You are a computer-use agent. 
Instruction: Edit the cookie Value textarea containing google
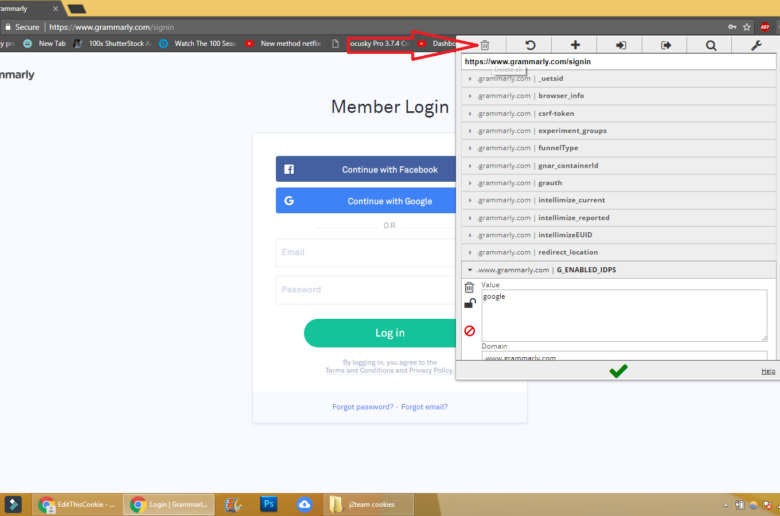[624, 315]
